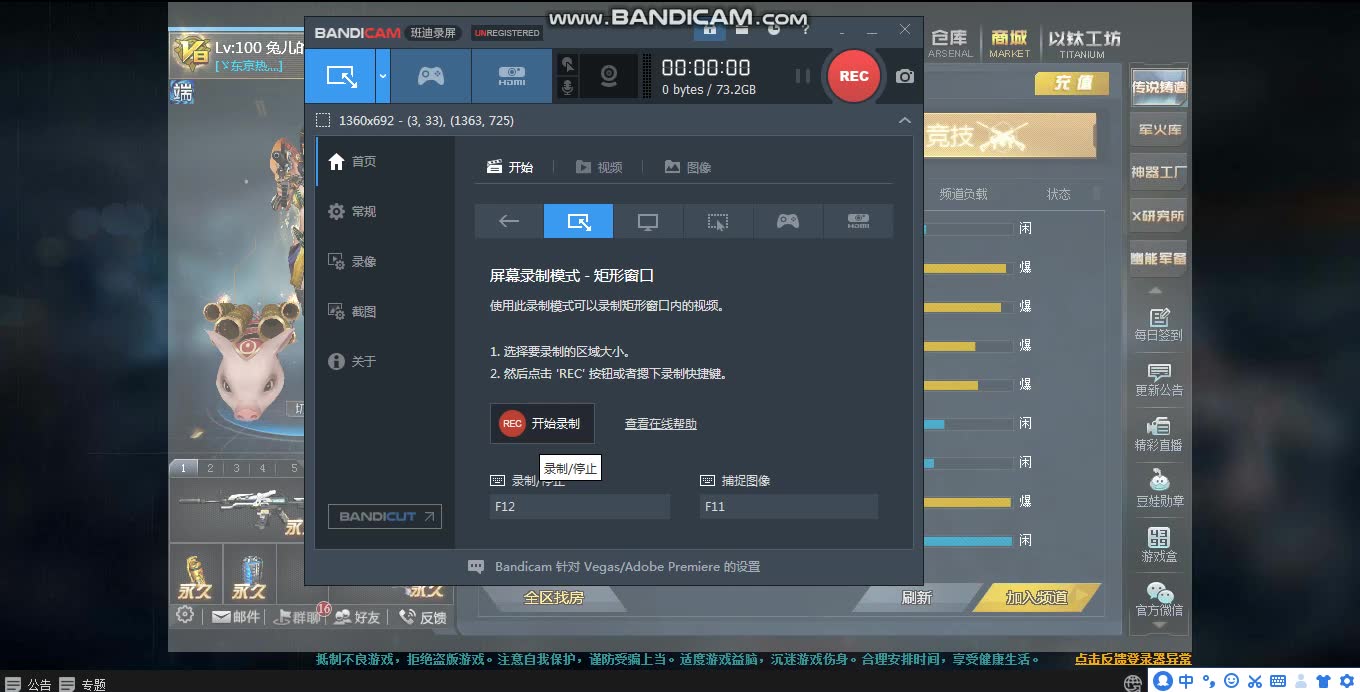This screenshot has width=1360, height=692.
Task: Collapse the panel with the top-right chevron
Action: pos(904,120)
